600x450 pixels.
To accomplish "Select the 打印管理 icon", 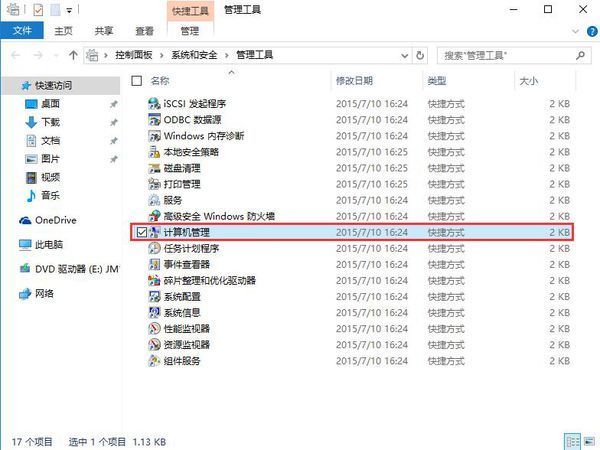I will pos(154,184).
